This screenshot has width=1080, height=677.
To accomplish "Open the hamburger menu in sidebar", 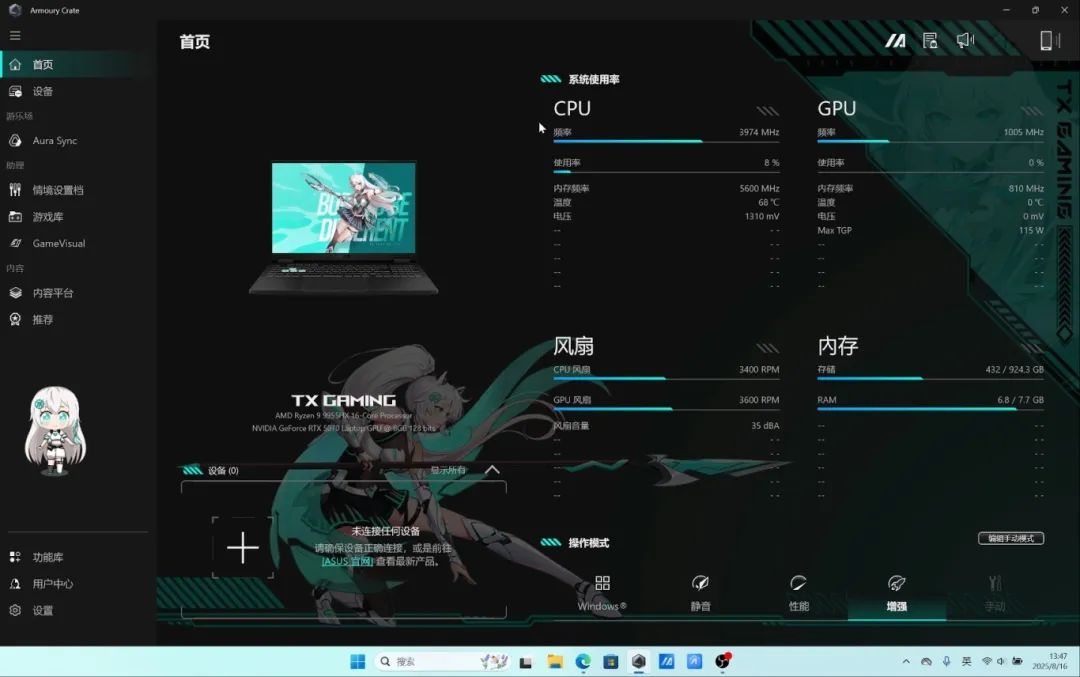I will pos(15,35).
